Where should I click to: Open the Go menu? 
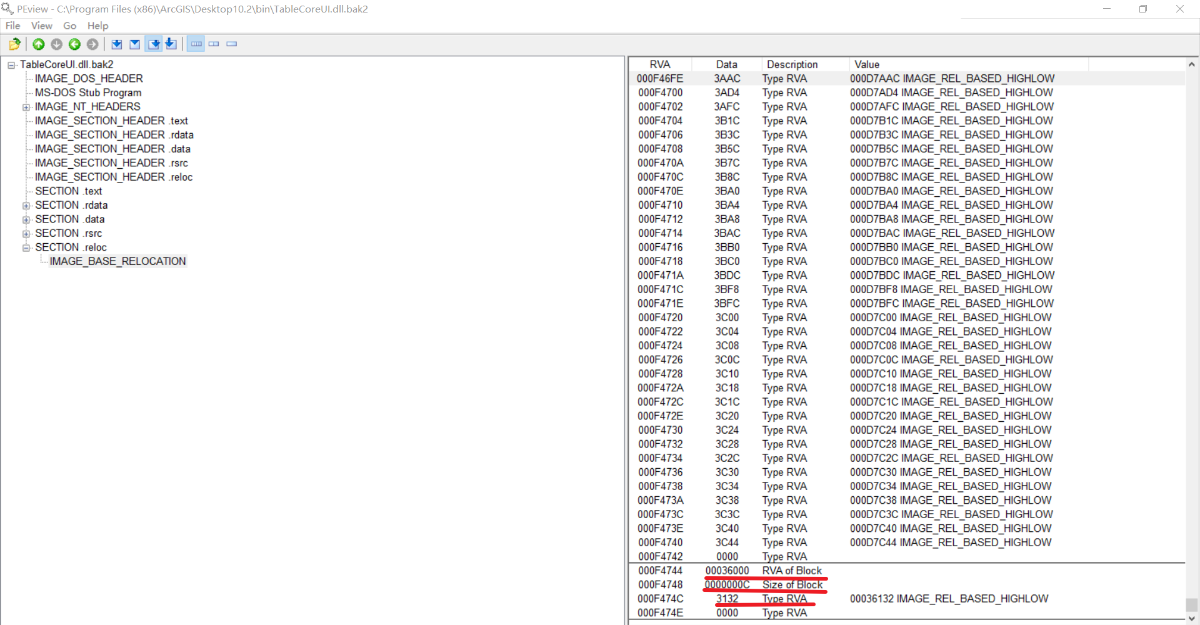[70, 25]
